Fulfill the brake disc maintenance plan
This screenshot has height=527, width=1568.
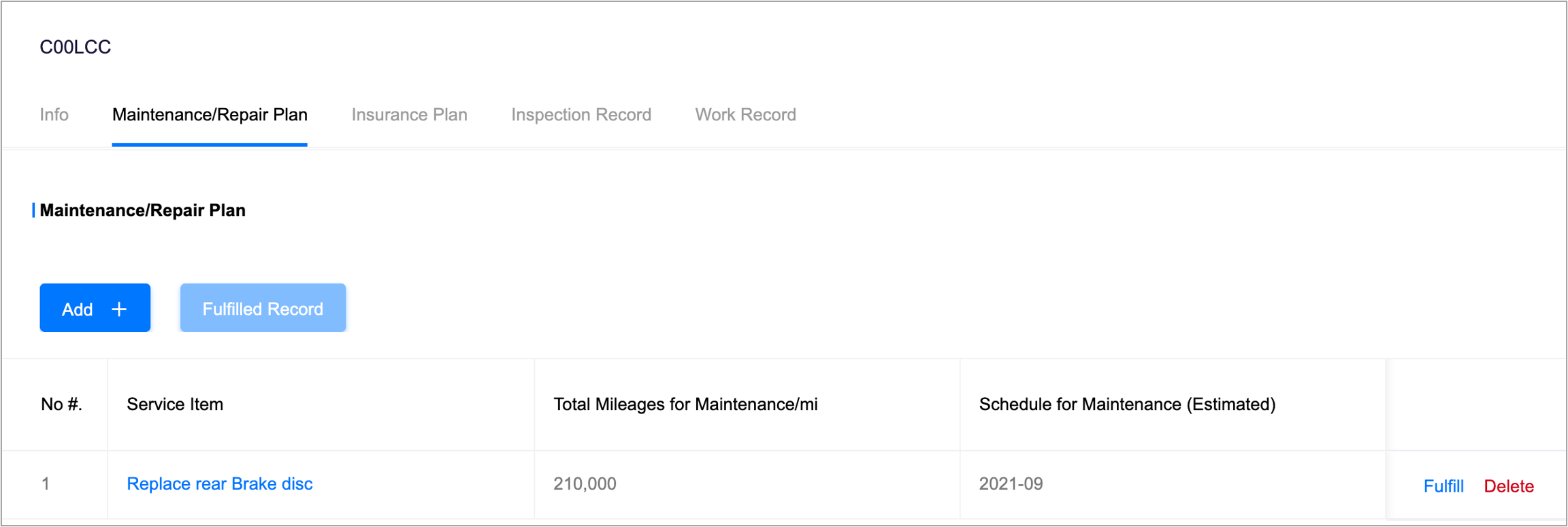[x=1443, y=486]
